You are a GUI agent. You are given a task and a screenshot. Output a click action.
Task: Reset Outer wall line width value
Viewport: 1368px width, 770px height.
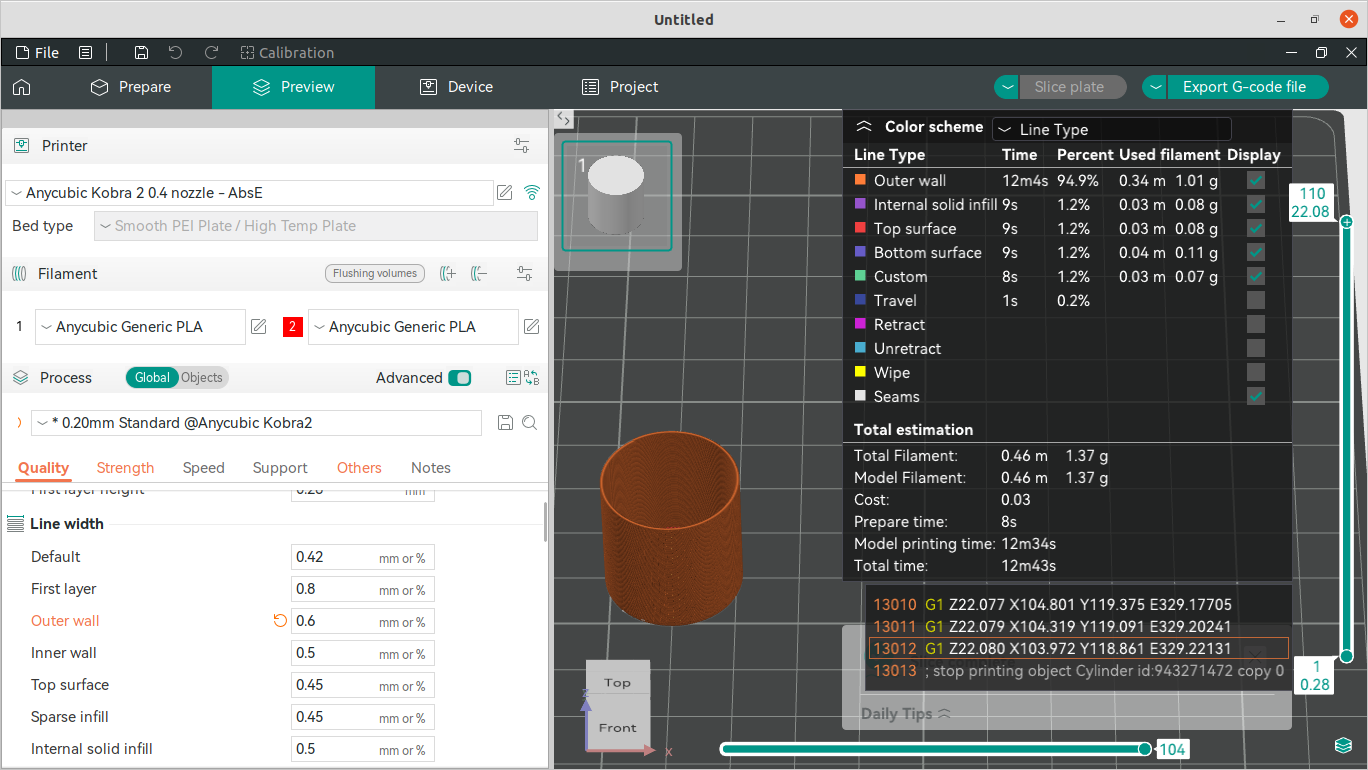pyautogui.click(x=280, y=621)
